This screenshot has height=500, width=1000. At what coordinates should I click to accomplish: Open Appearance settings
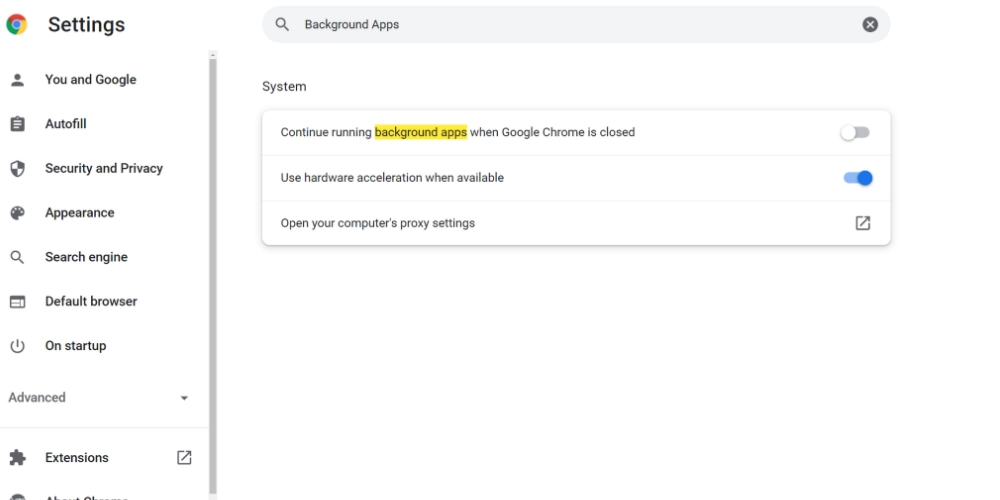tap(80, 213)
